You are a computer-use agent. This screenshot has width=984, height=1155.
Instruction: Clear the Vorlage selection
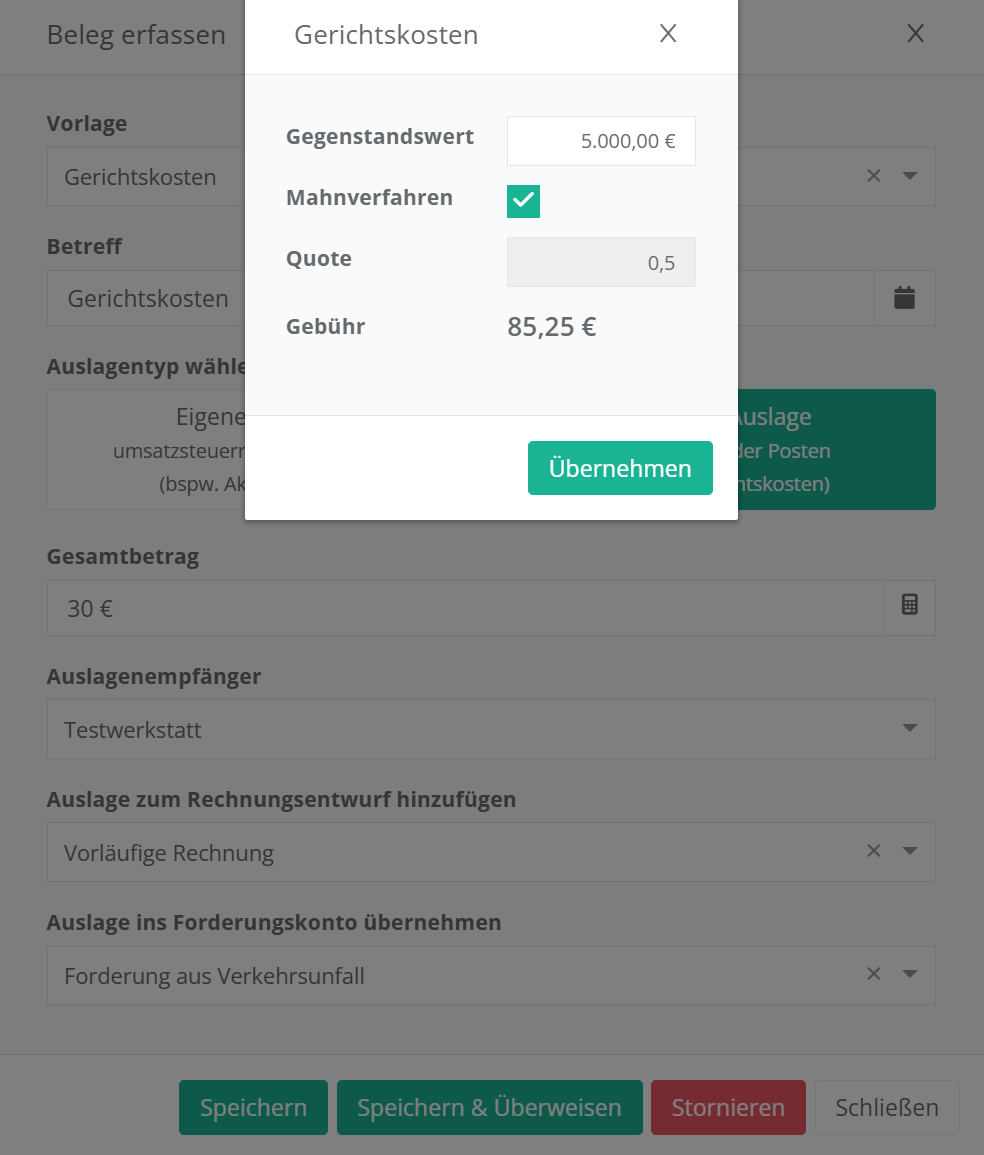click(873, 176)
